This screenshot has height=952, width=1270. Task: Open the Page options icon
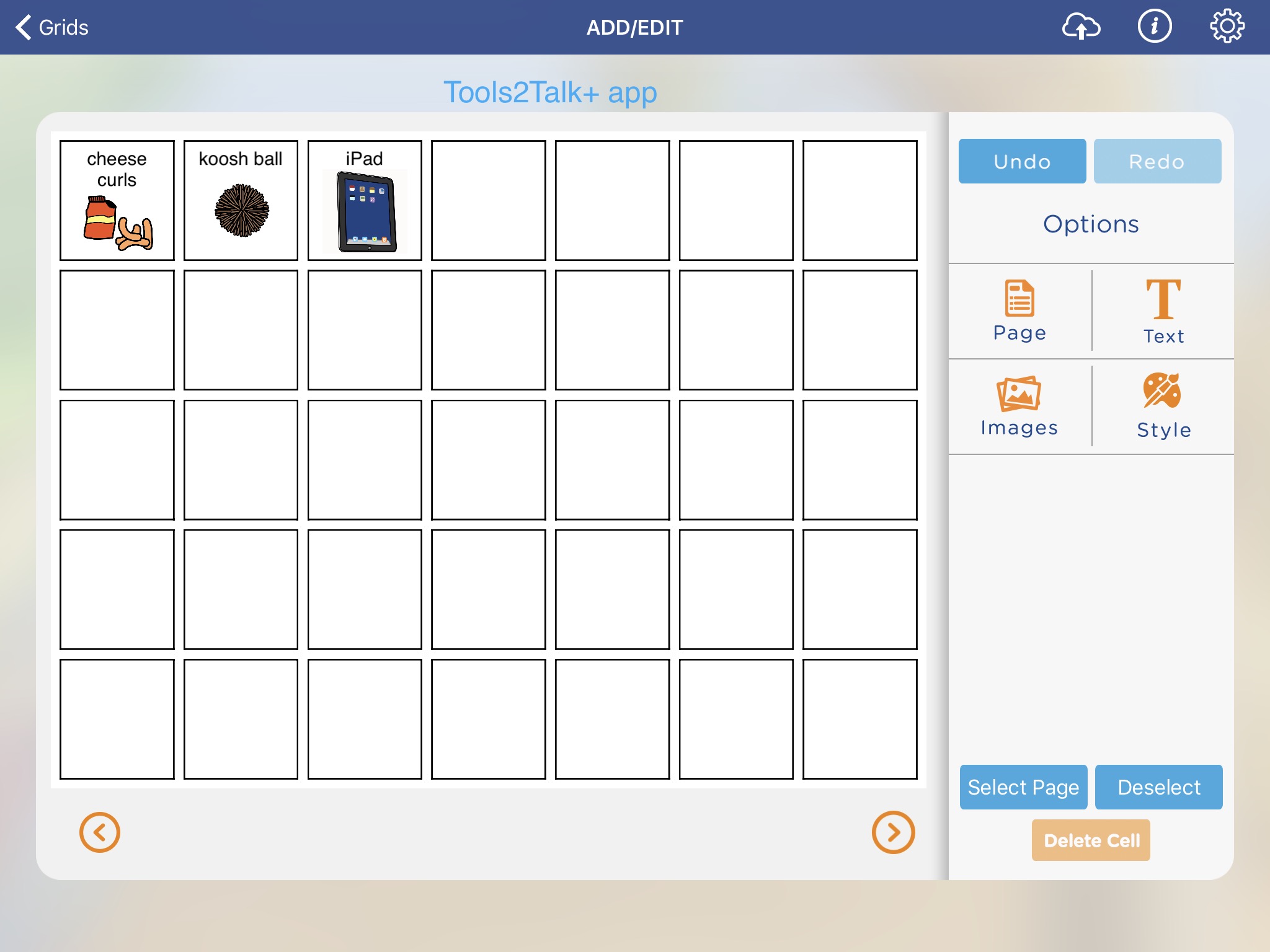click(x=1019, y=311)
